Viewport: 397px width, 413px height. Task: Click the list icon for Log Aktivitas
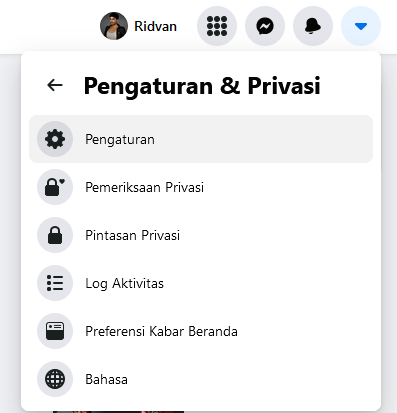coord(55,283)
